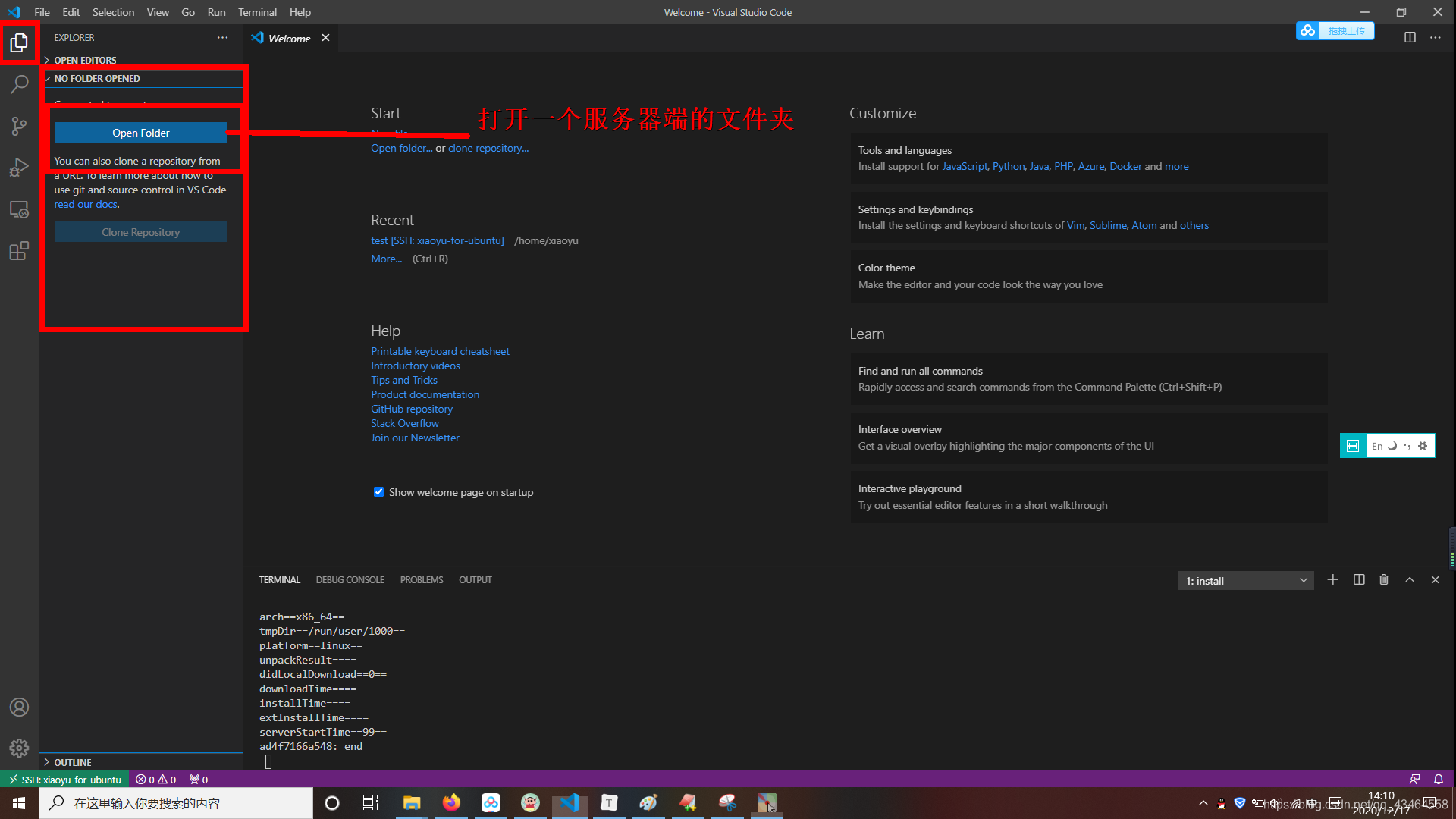
Task: Click the Settings gear icon
Action: [x=19, y=748]
